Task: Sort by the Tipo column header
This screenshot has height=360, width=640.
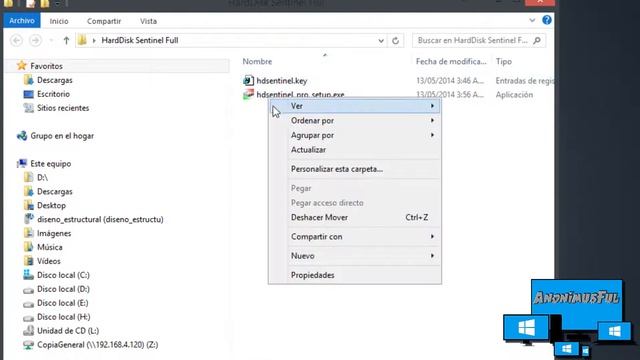Action: click(504, 61)
